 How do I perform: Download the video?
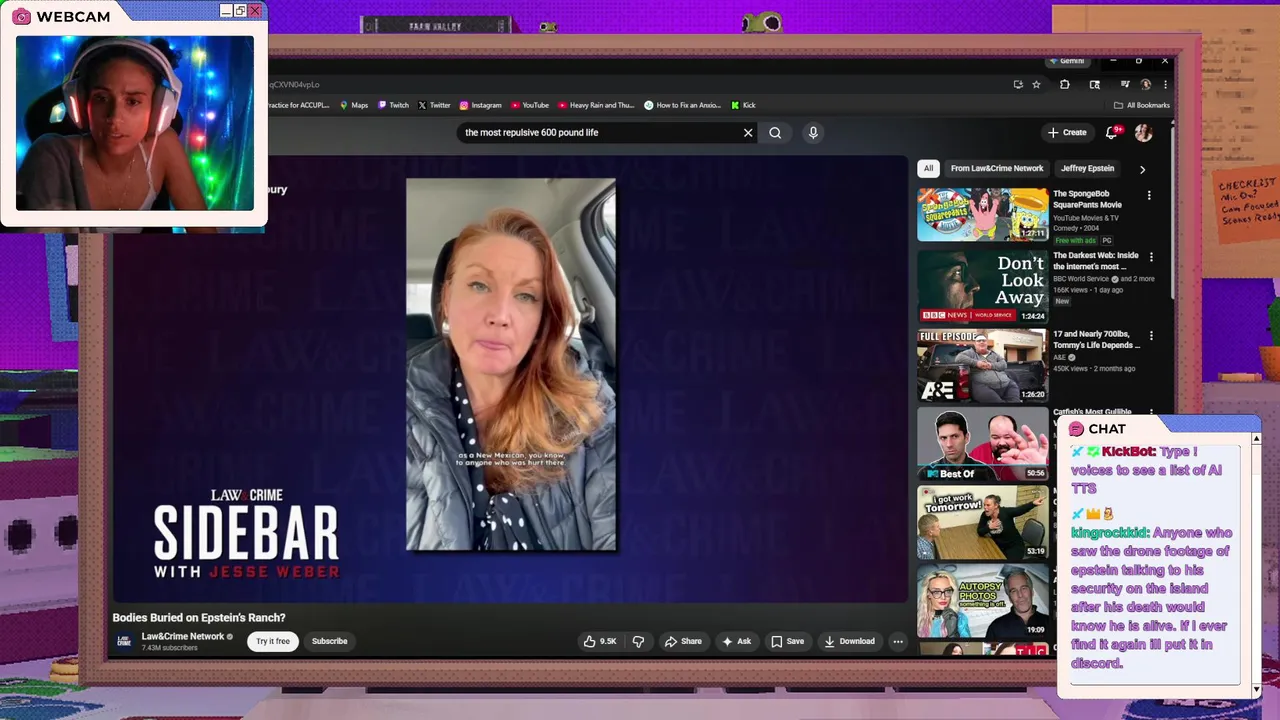(x=849, y=641)
